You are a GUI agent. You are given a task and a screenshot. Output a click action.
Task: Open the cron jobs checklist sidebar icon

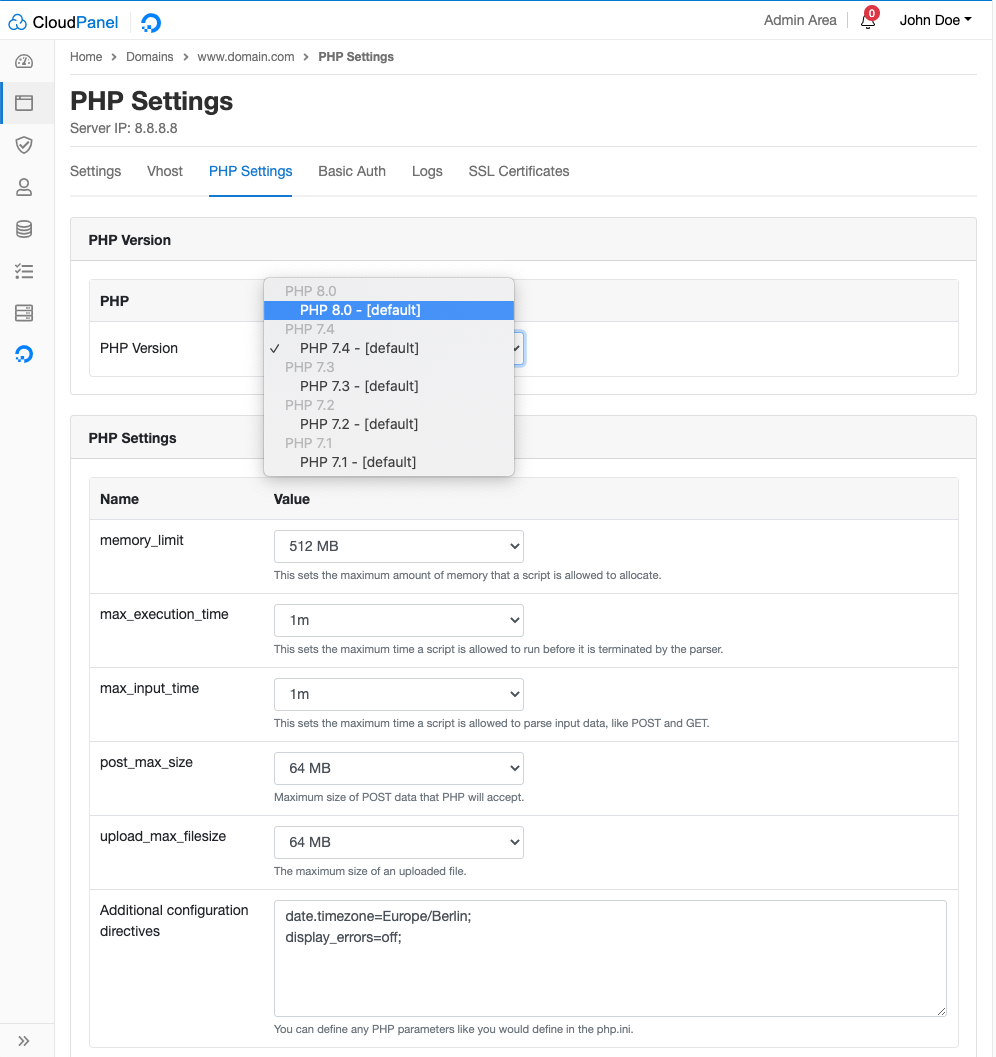pyautogui.click(x=24, y=271)
